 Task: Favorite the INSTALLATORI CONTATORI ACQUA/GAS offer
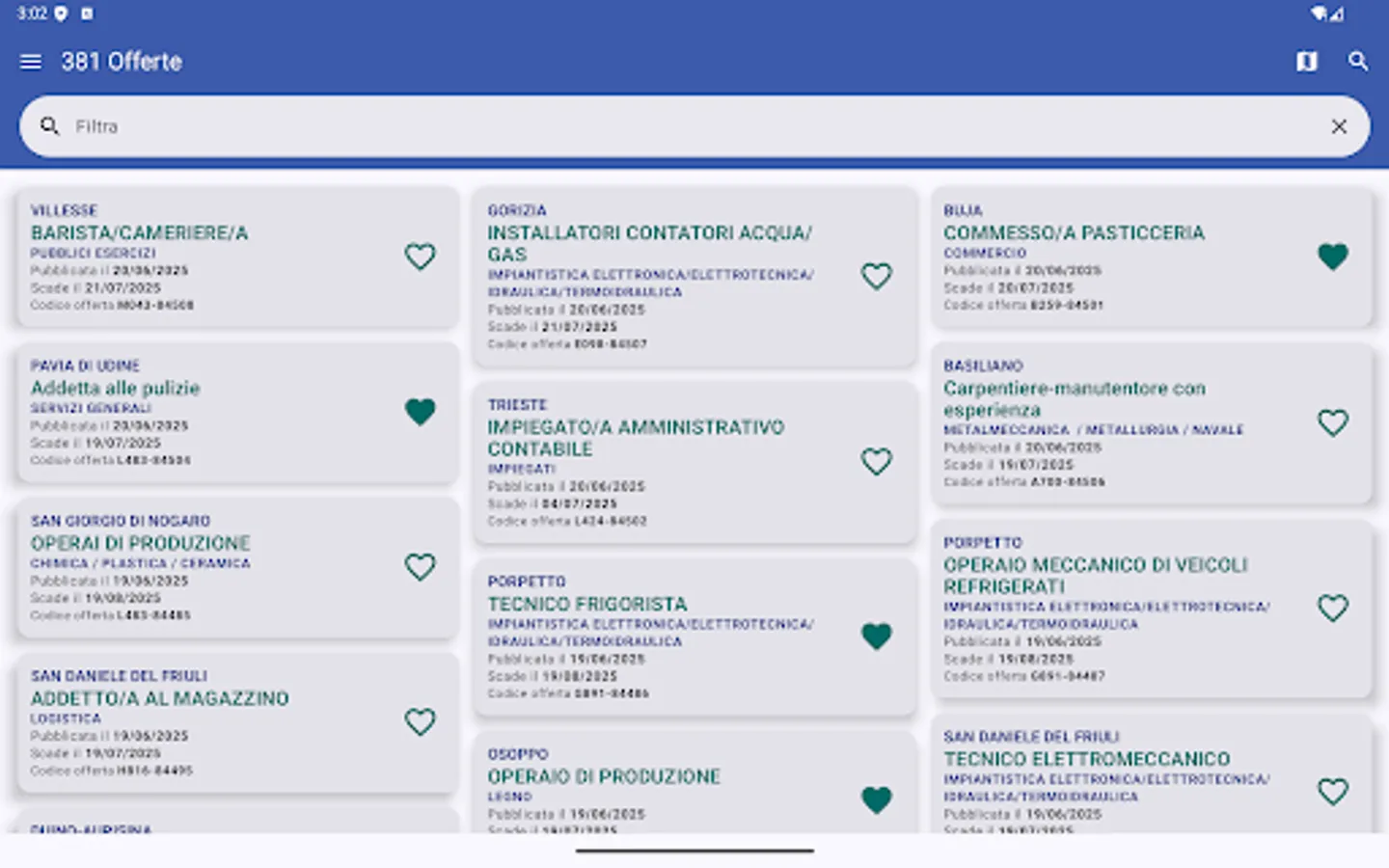pyautogui.click(x=876, y=277)
